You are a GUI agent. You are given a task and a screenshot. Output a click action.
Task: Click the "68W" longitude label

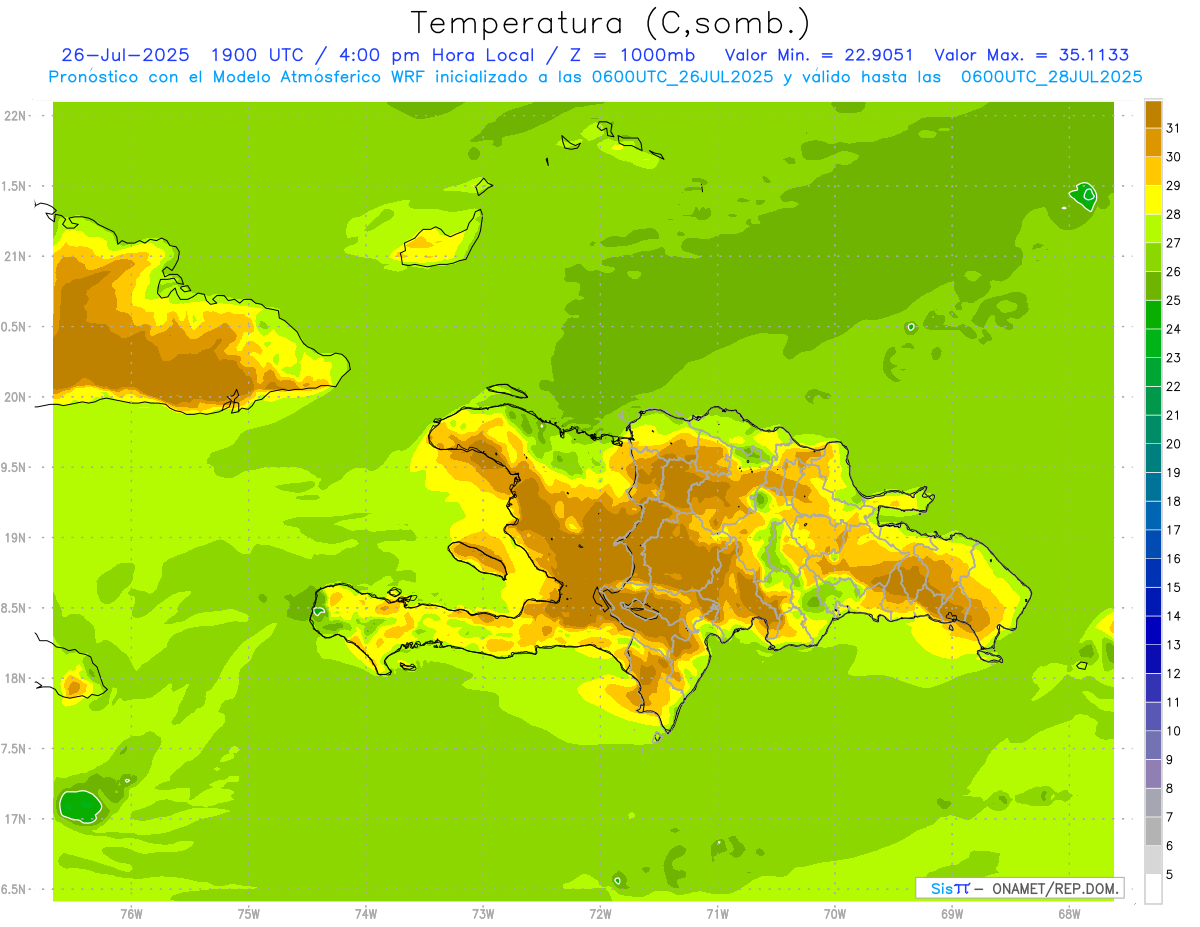(x=1068, y=914)
